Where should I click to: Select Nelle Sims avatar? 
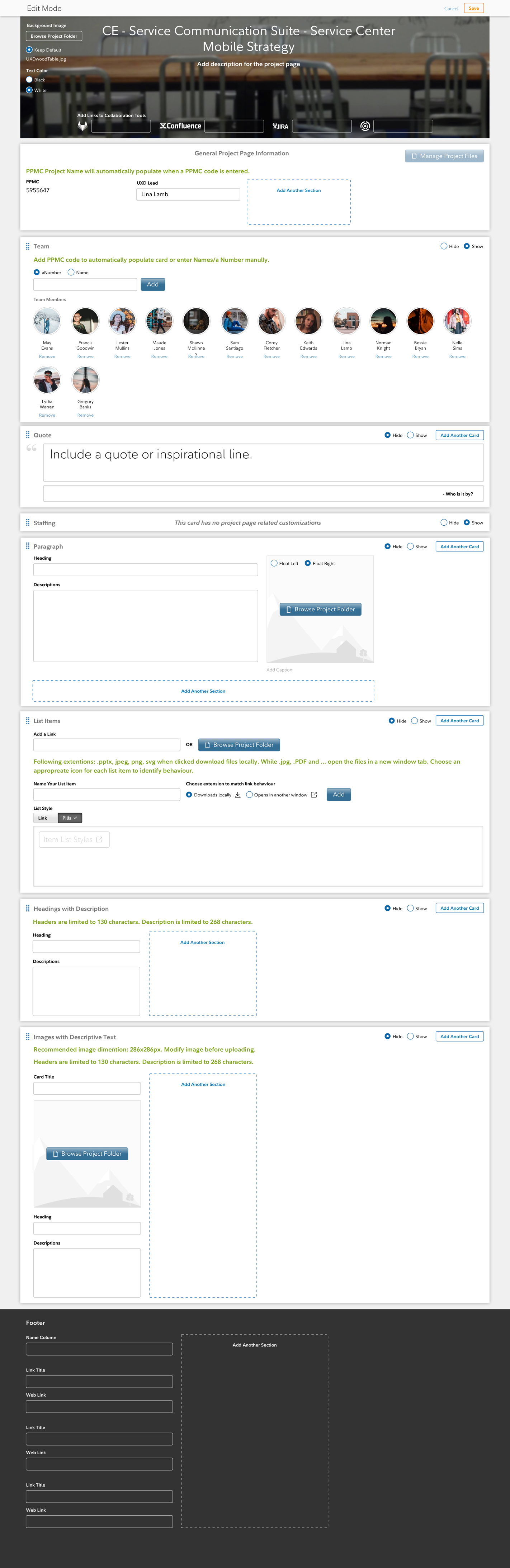coord(457,321)
